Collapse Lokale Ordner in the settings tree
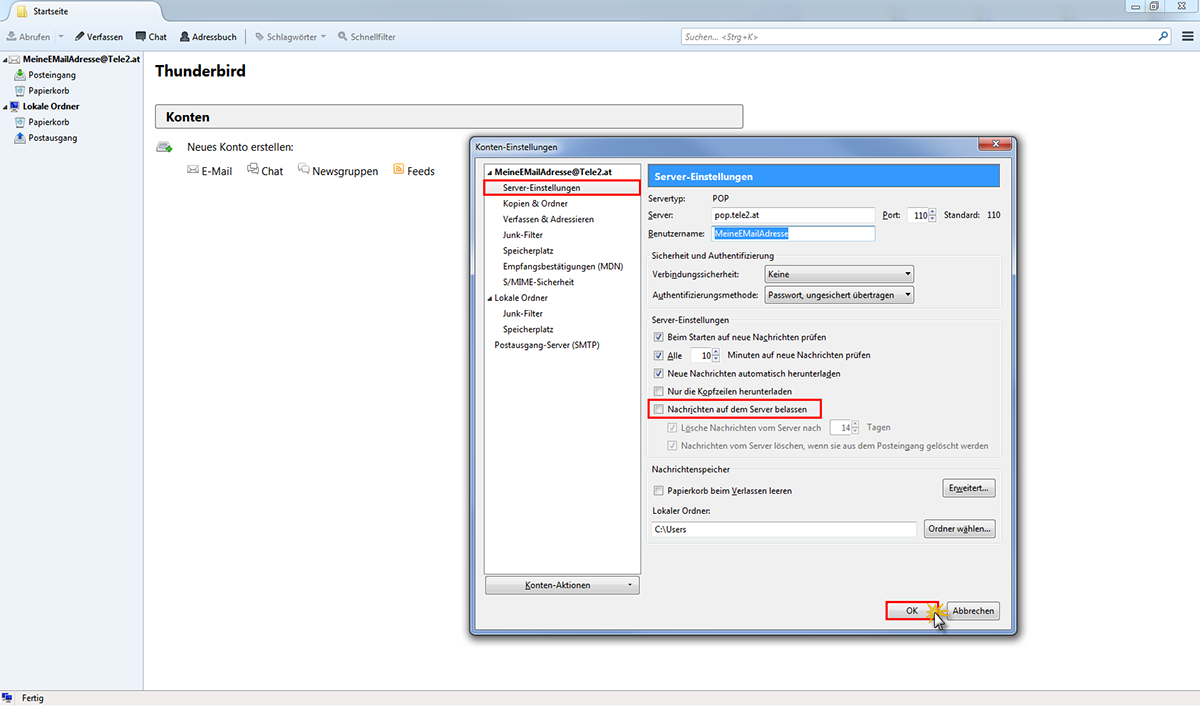 490,298
